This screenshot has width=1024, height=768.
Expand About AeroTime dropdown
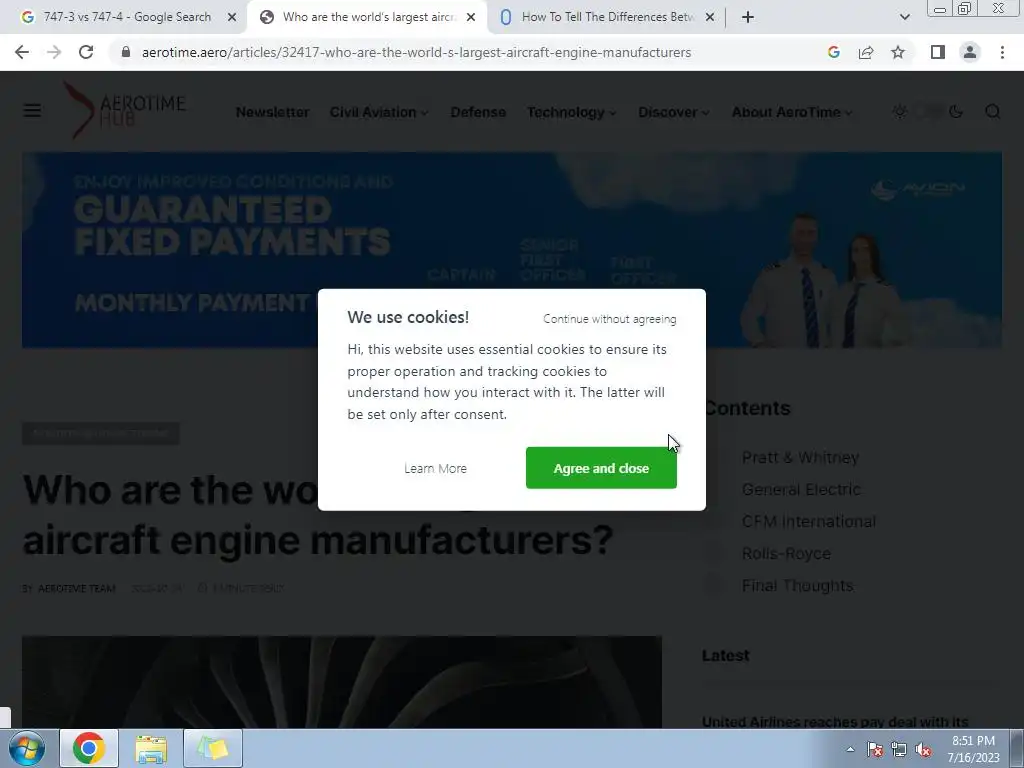[792, 112]
